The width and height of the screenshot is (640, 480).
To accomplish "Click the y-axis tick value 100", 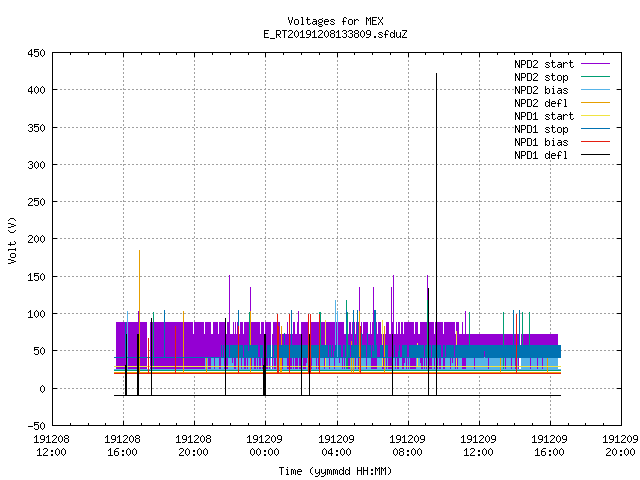I will [x=36, y=314].
